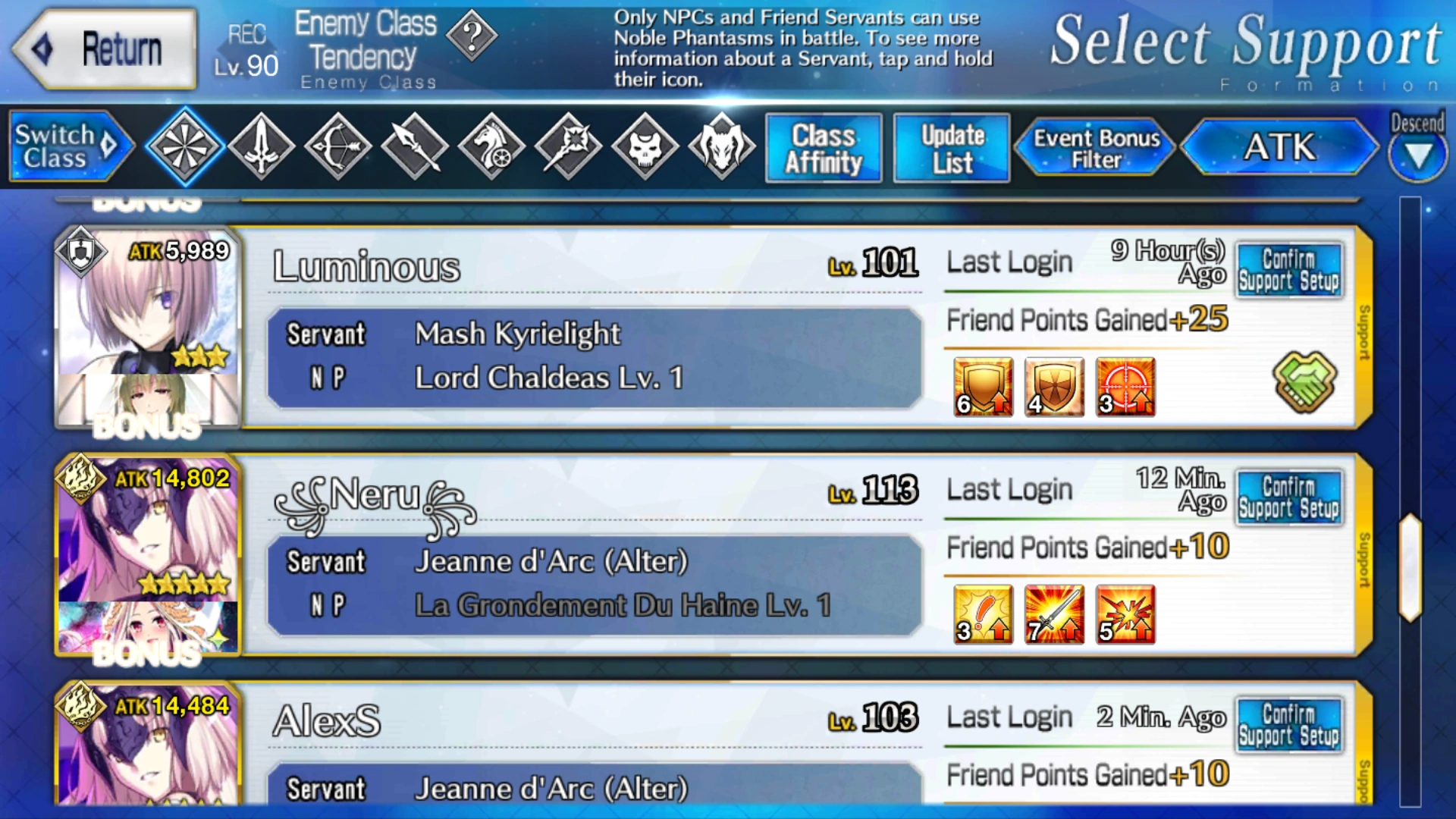Refresh with Update List button
The height and width of the screenshot is (819, 1456).
click(952, 148)
